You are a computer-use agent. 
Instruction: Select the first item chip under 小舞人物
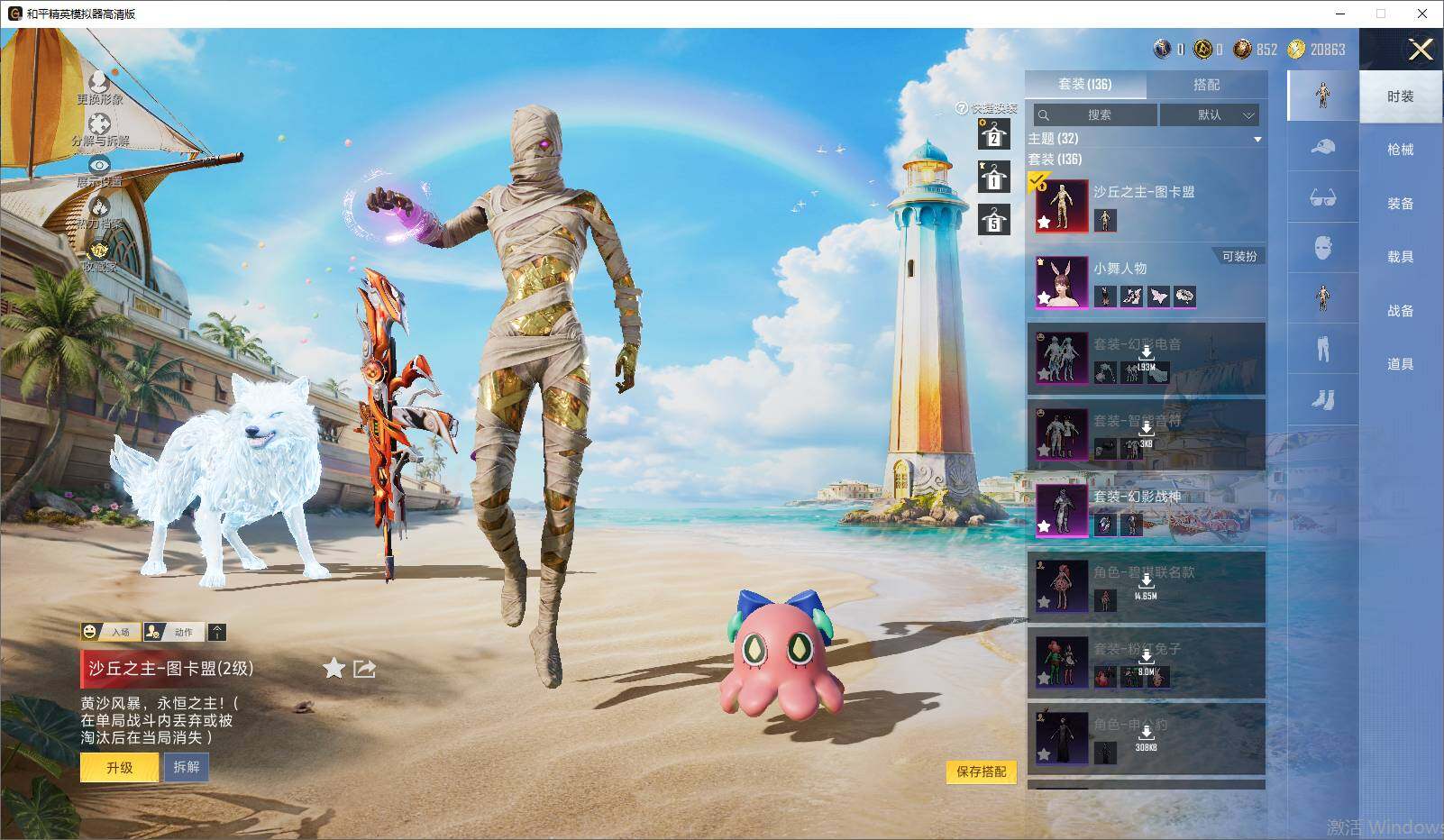(x=1104, y=296)
